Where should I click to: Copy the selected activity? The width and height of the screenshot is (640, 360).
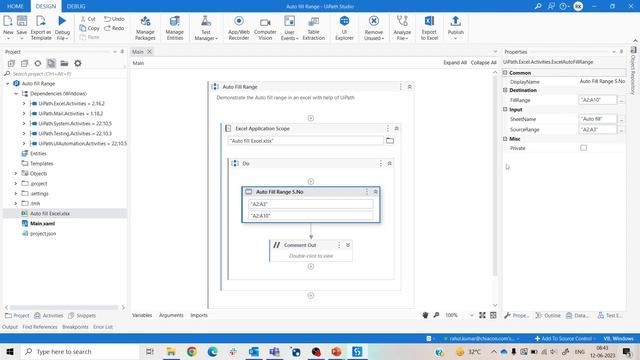click(x=89, y=28)
